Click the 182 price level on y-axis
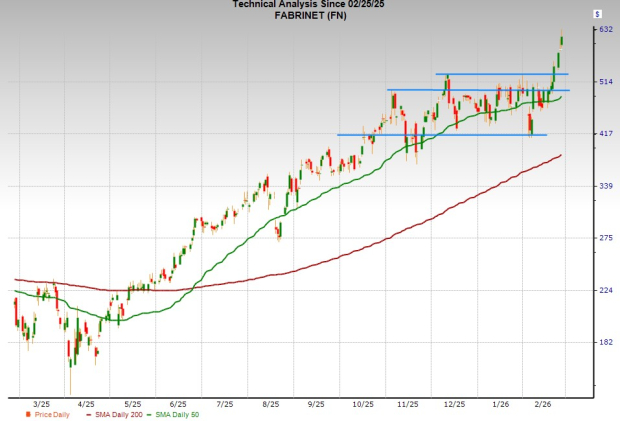 coord(605,342)
